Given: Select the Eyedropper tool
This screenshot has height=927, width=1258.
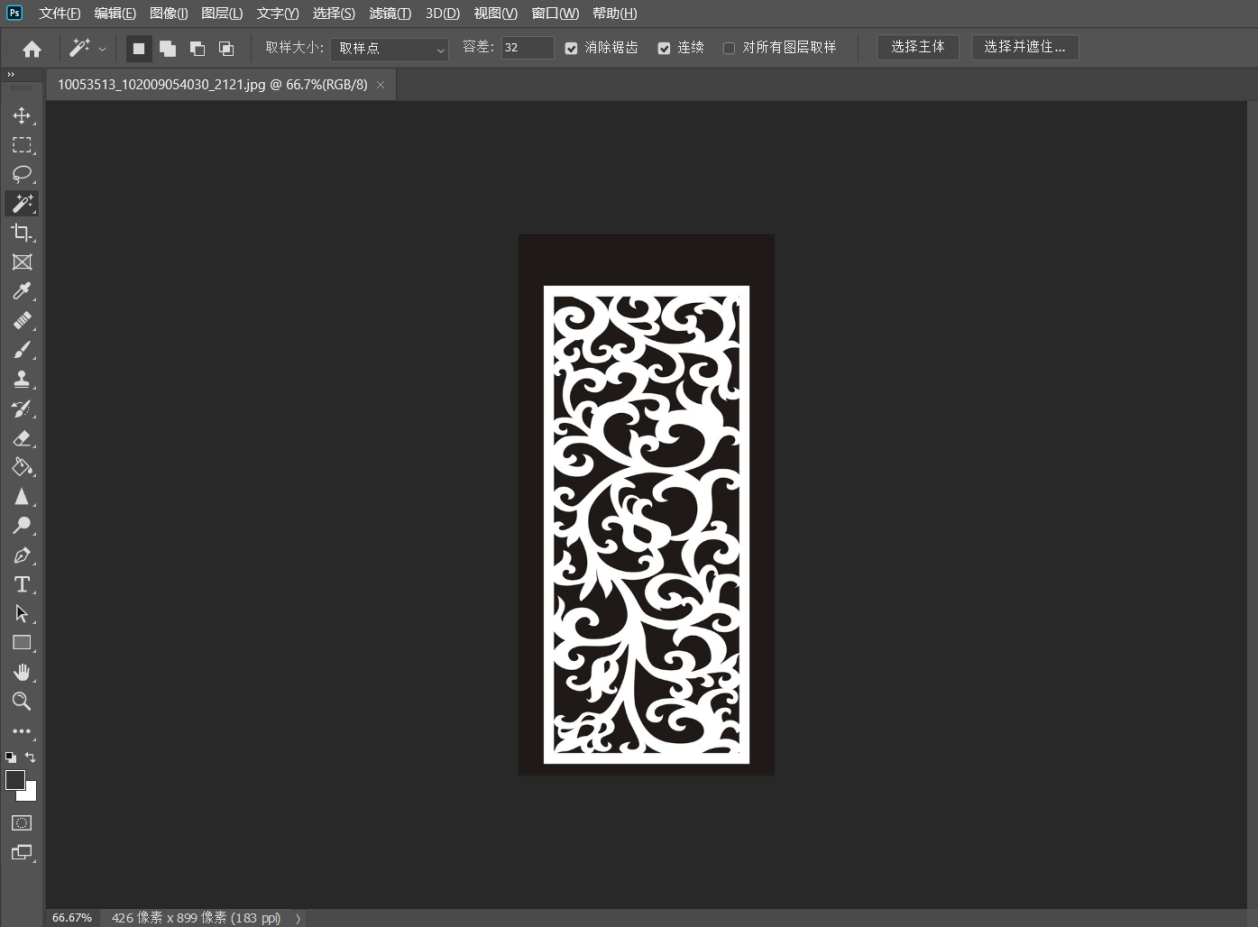Looking at the screenshot, I should click(21, 291).
